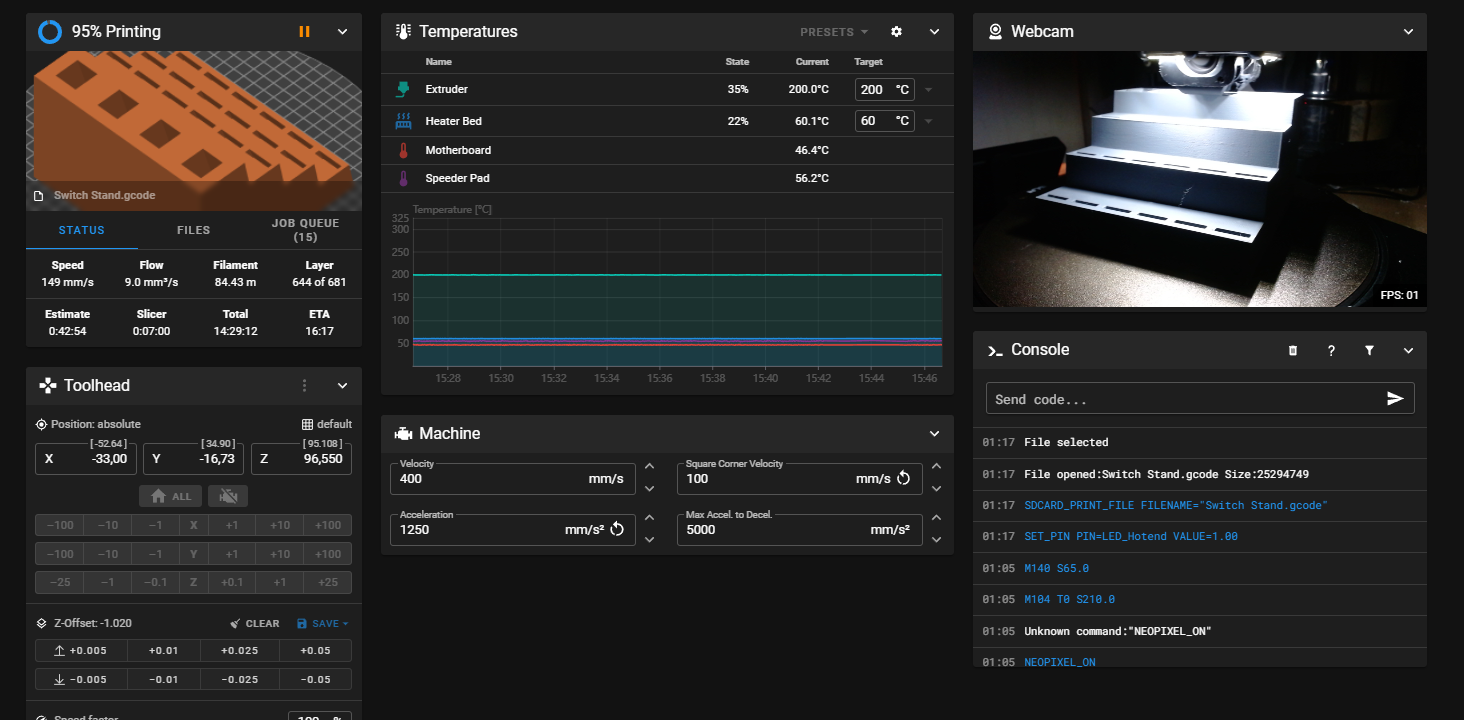Image resolution: width=1464 pixels, height=720 pixels.
Task: Home all axes with ALL button
Action: click(170, 496)
